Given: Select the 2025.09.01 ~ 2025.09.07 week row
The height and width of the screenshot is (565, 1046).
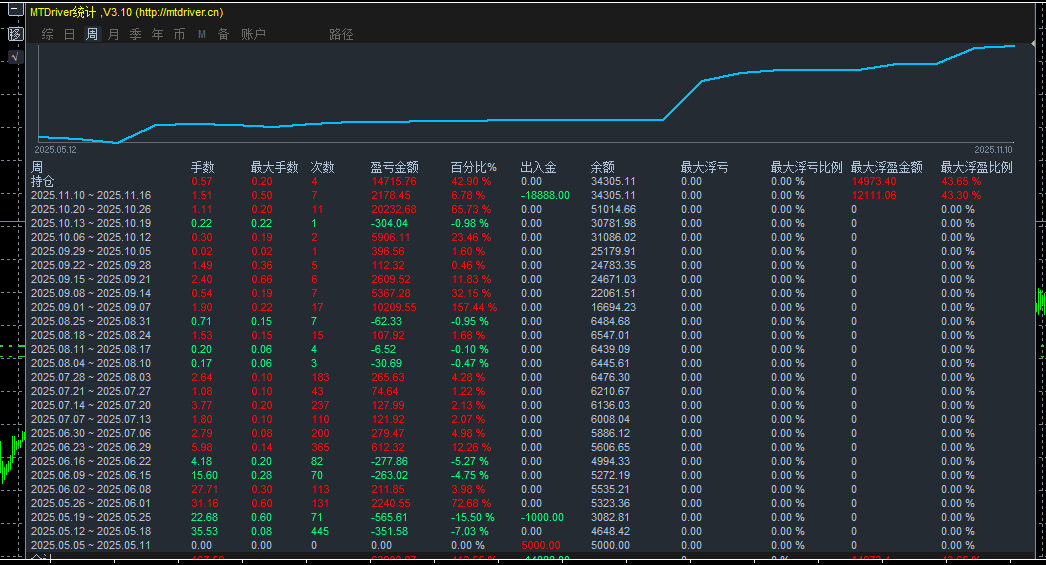Looking at the screenshot, I should point(90,307).
